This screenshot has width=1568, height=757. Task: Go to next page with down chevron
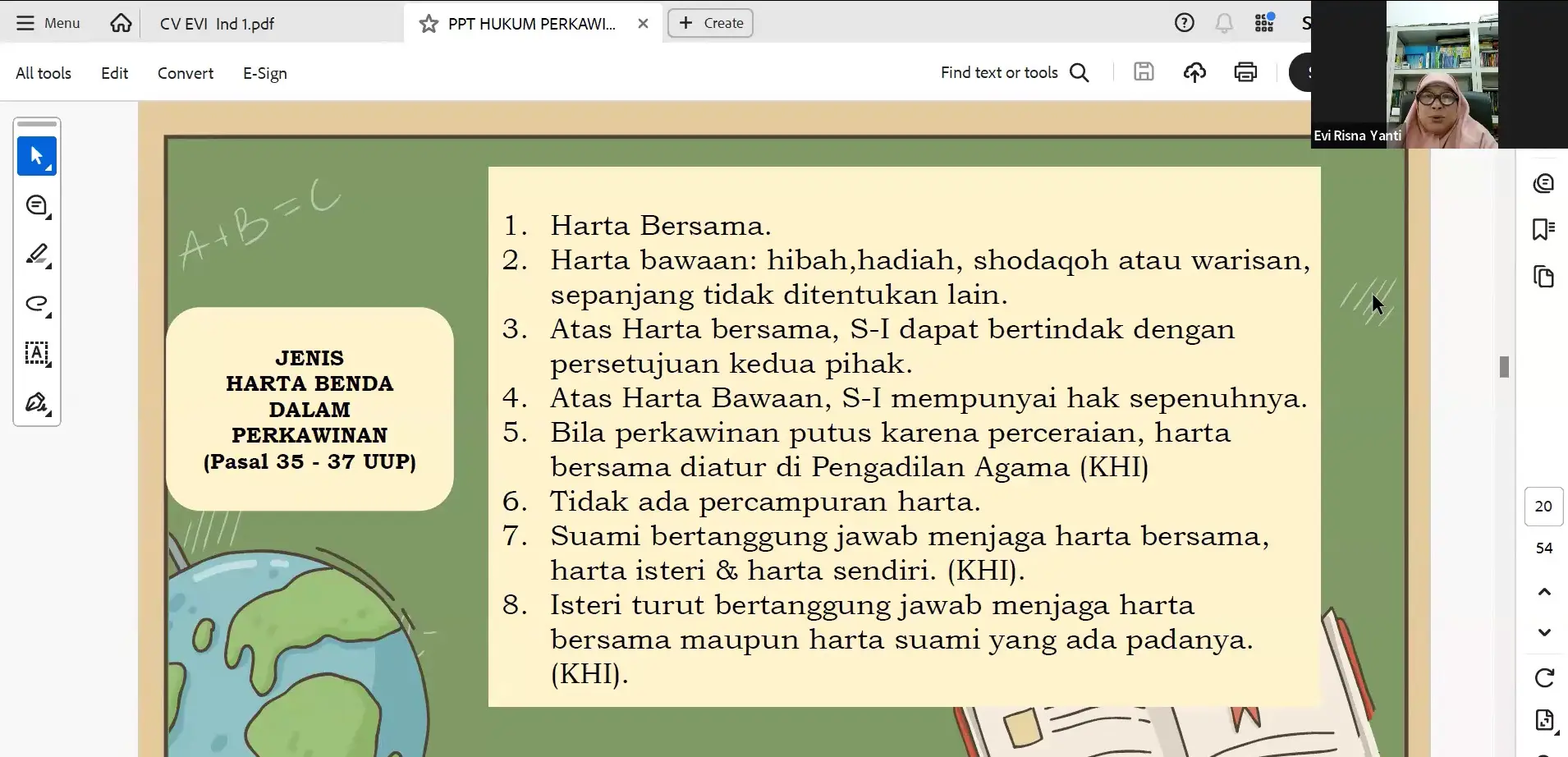1543,632
